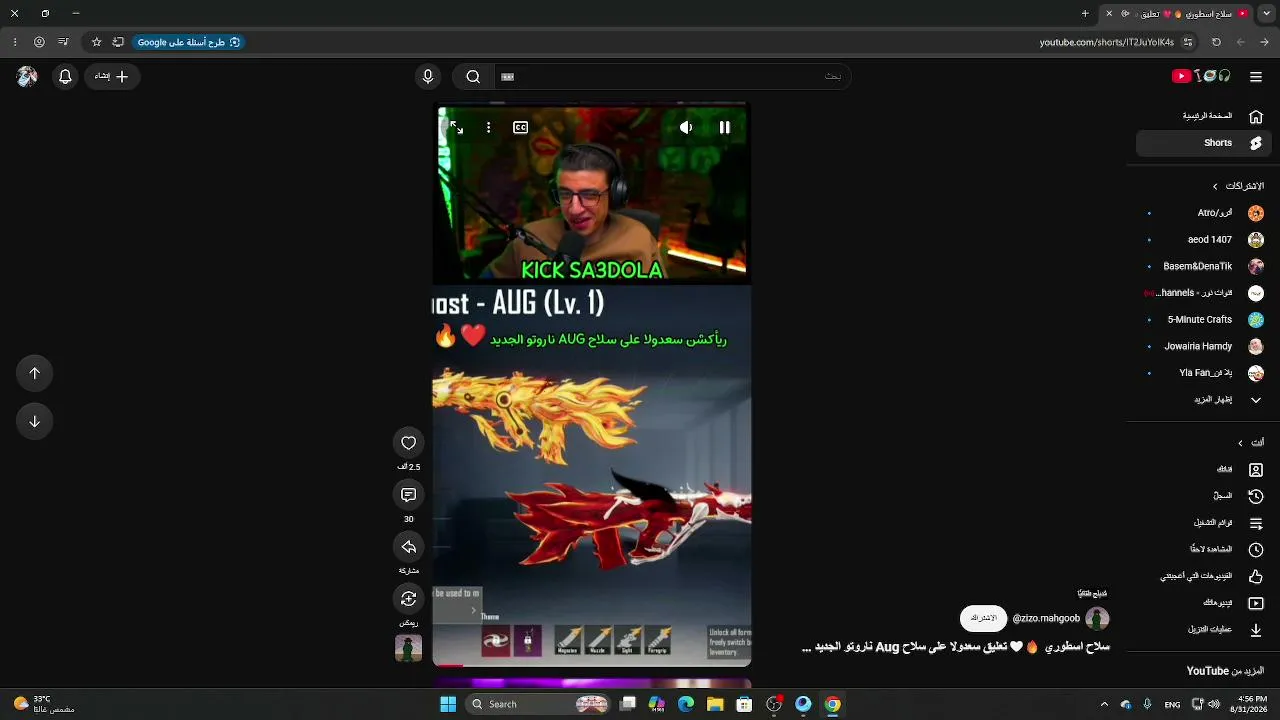1280x720 pixels.
Task: Open the @zizo.mahgoob channel handle
Action: [x=1046, y=619]
